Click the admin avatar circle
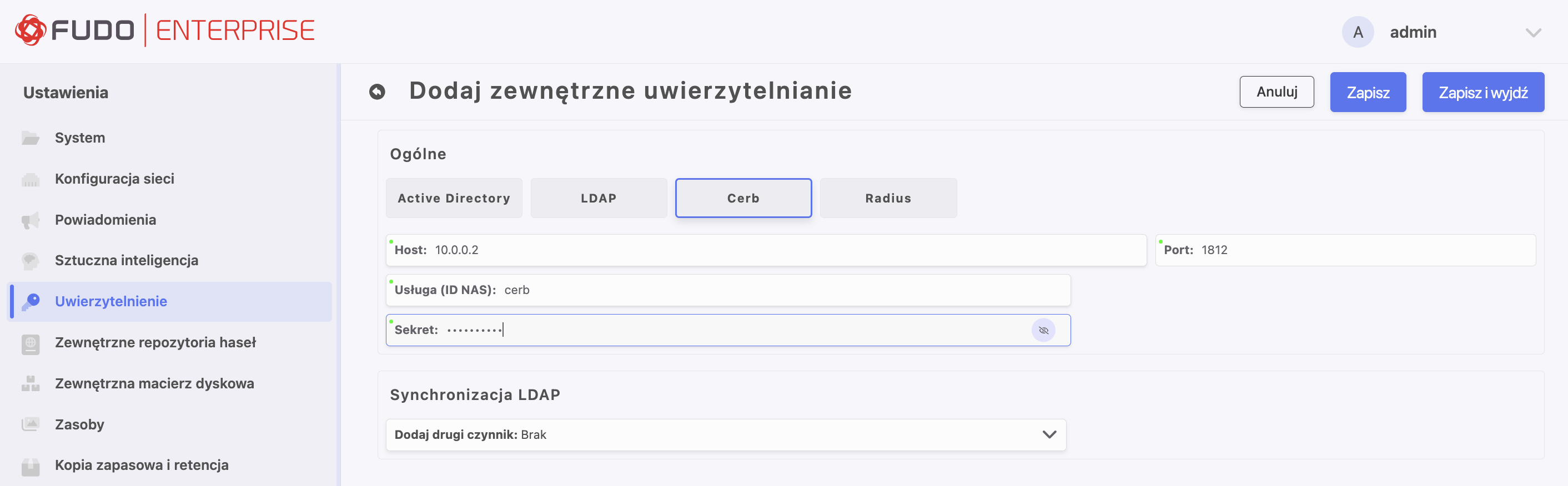The width and height of the screenshot is (1568, 486). click(x=1358, y=32)
